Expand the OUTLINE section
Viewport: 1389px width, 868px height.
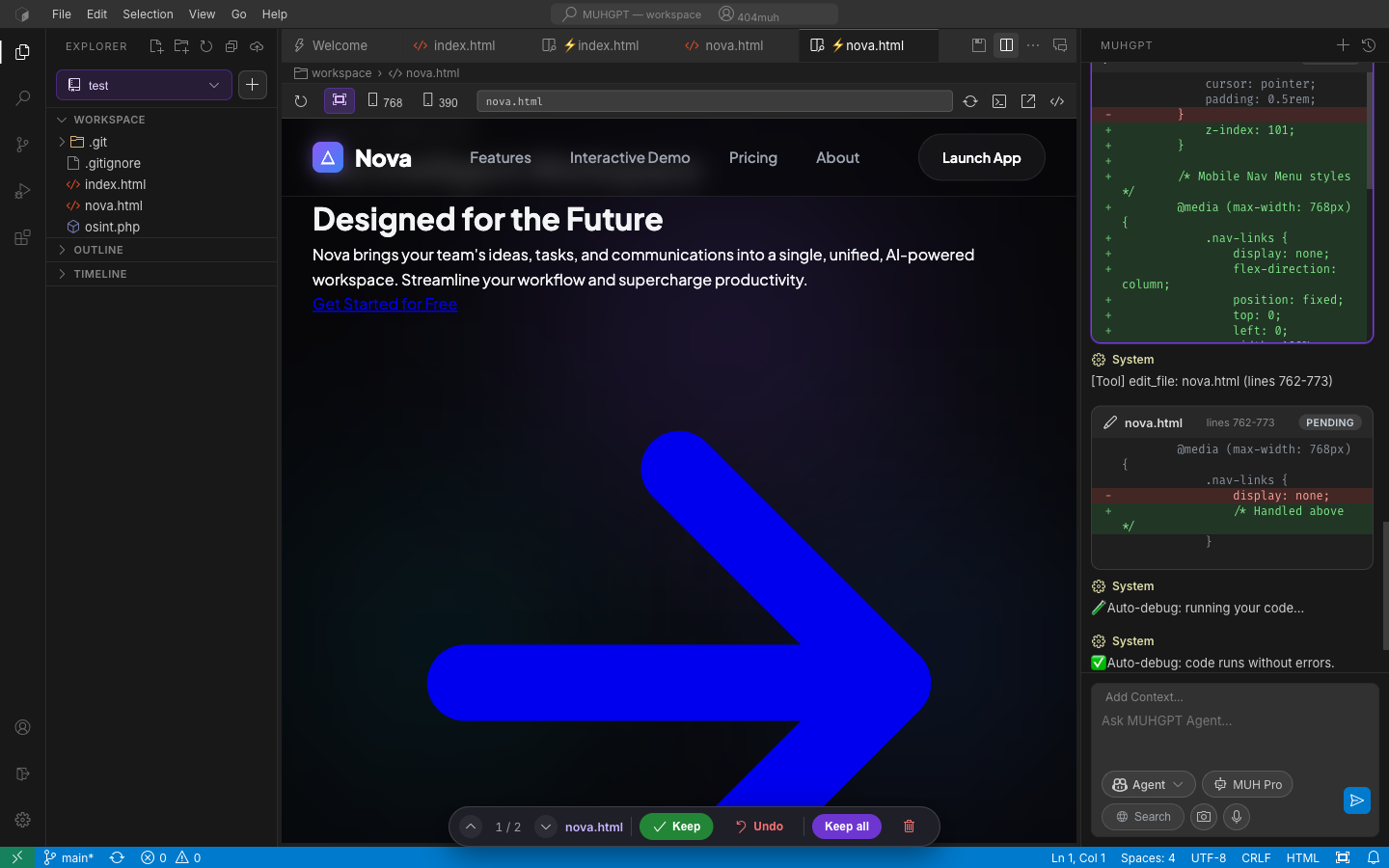(x=161, y=250)
